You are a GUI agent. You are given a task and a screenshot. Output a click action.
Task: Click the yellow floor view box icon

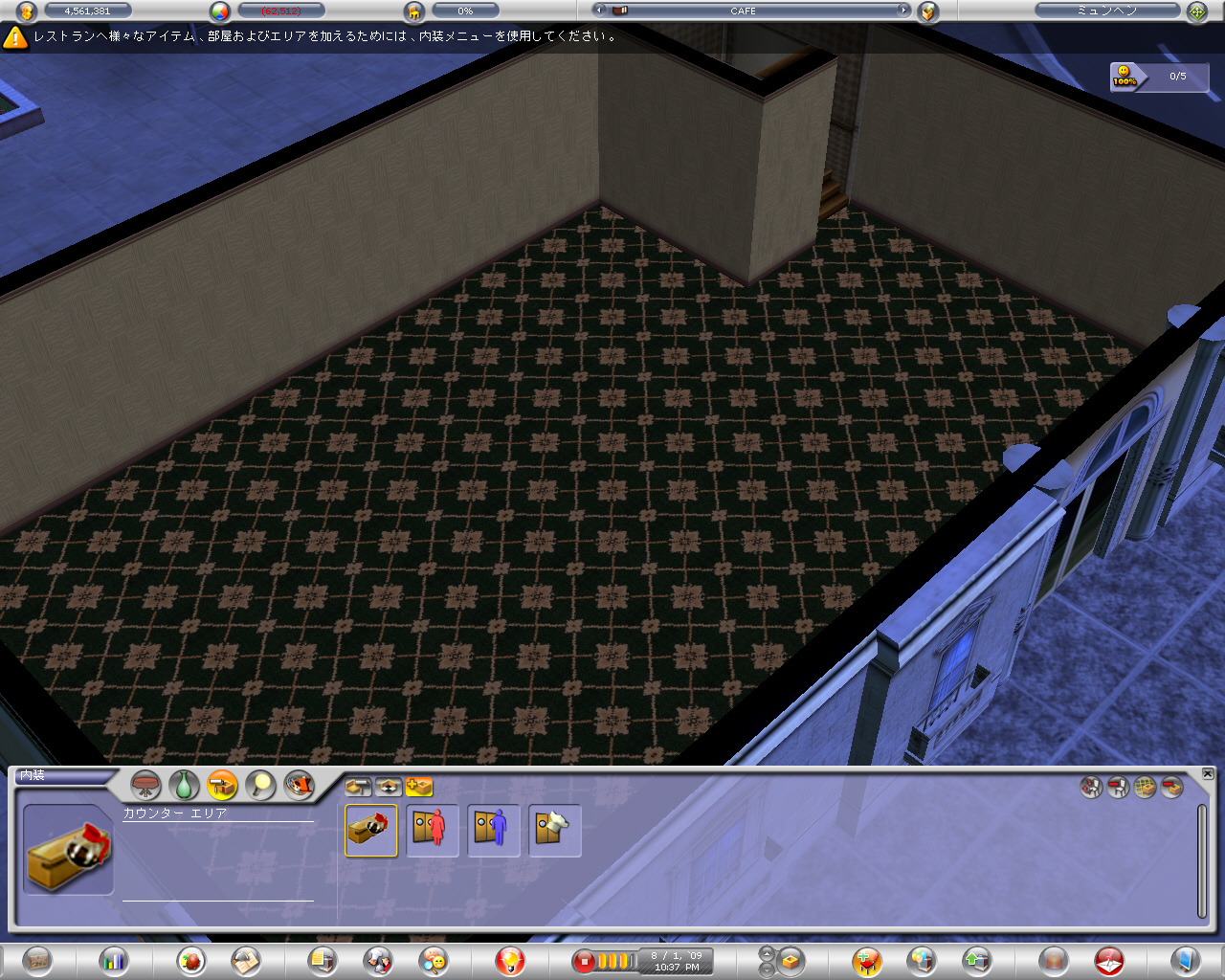click(791, 960)
